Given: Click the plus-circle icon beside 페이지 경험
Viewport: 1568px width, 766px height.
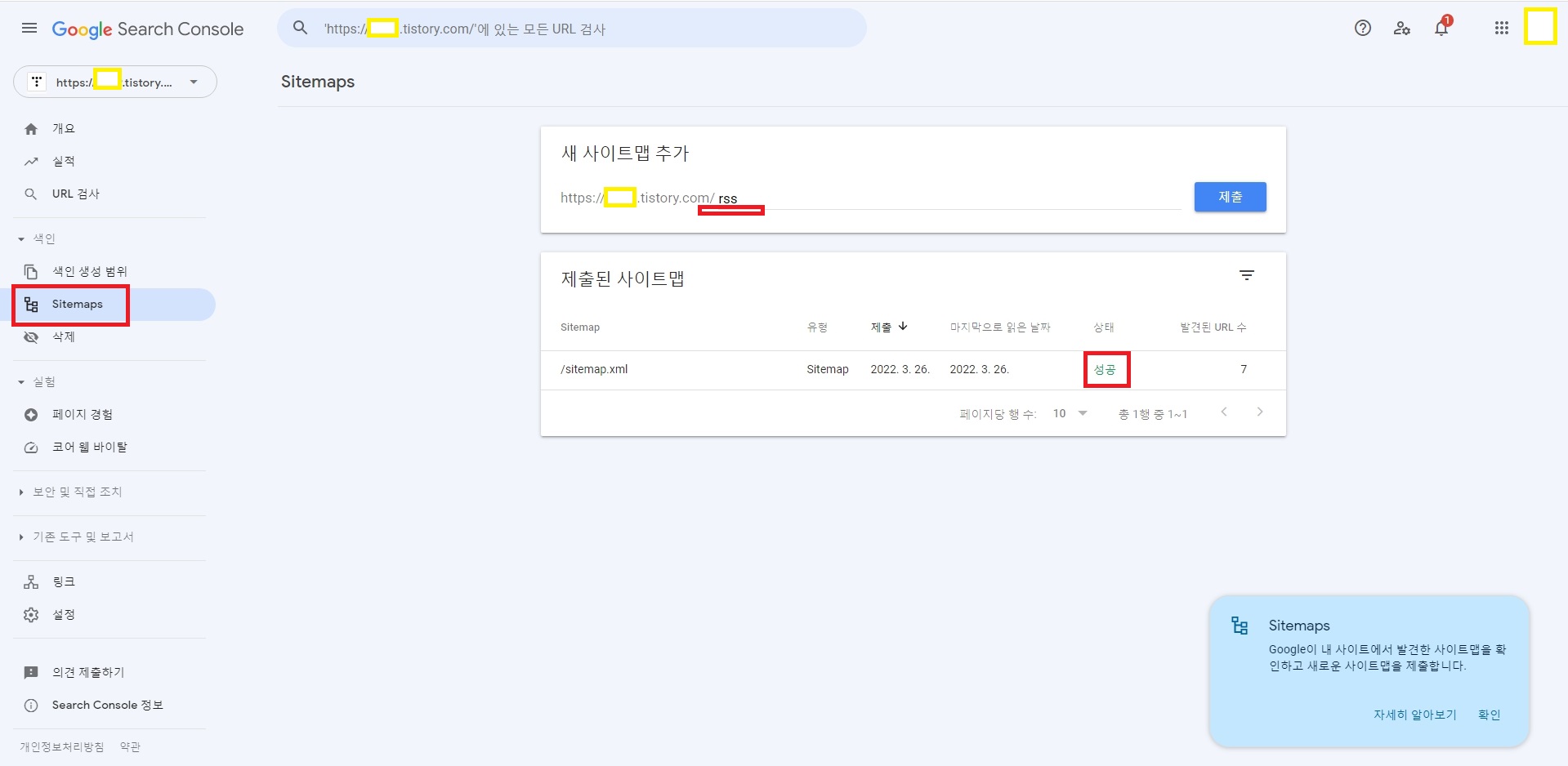Looking at the screenshot, I should point(31,415).
